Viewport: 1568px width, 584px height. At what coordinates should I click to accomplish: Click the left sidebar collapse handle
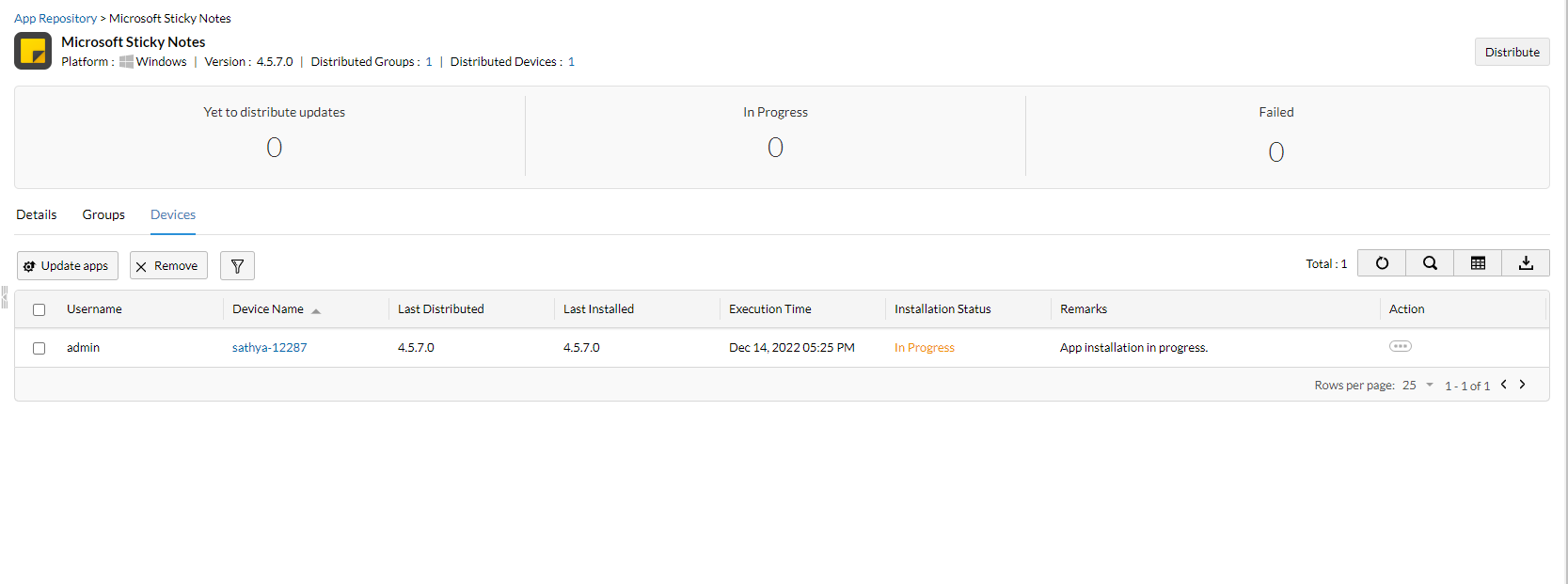point(4,297)
